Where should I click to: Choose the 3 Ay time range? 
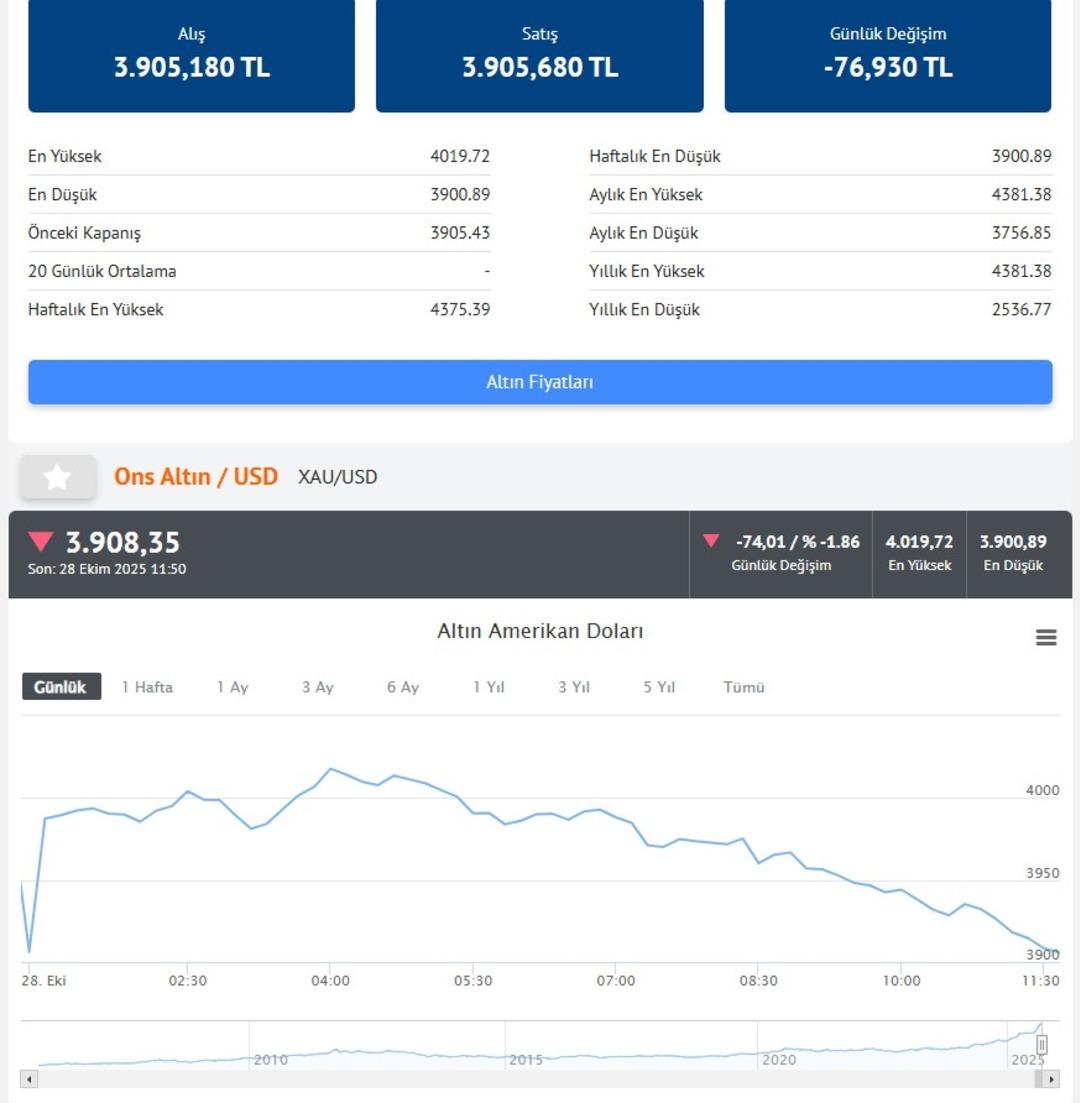click(x=318, y=687)
